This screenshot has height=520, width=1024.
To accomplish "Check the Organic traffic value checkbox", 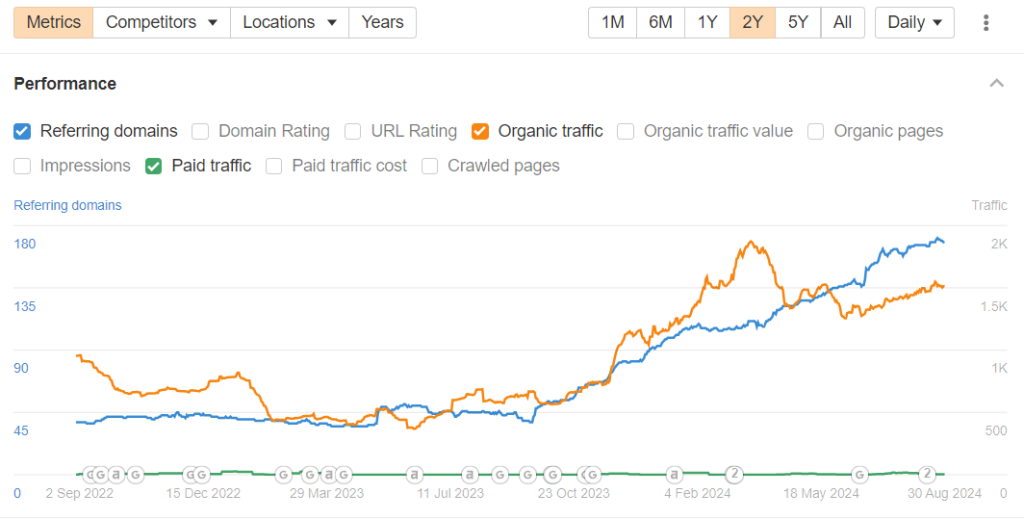I will 626,131.
